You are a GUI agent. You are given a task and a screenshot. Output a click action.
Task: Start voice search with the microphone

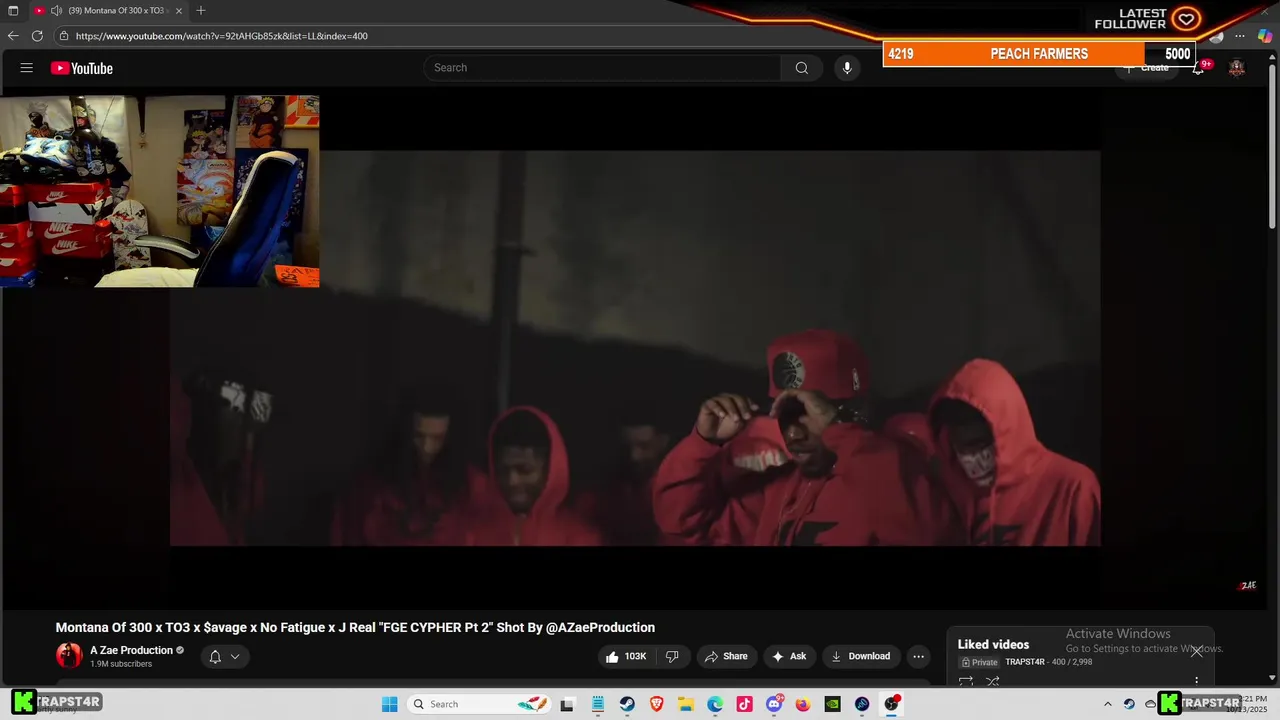[x=847, y=68]
